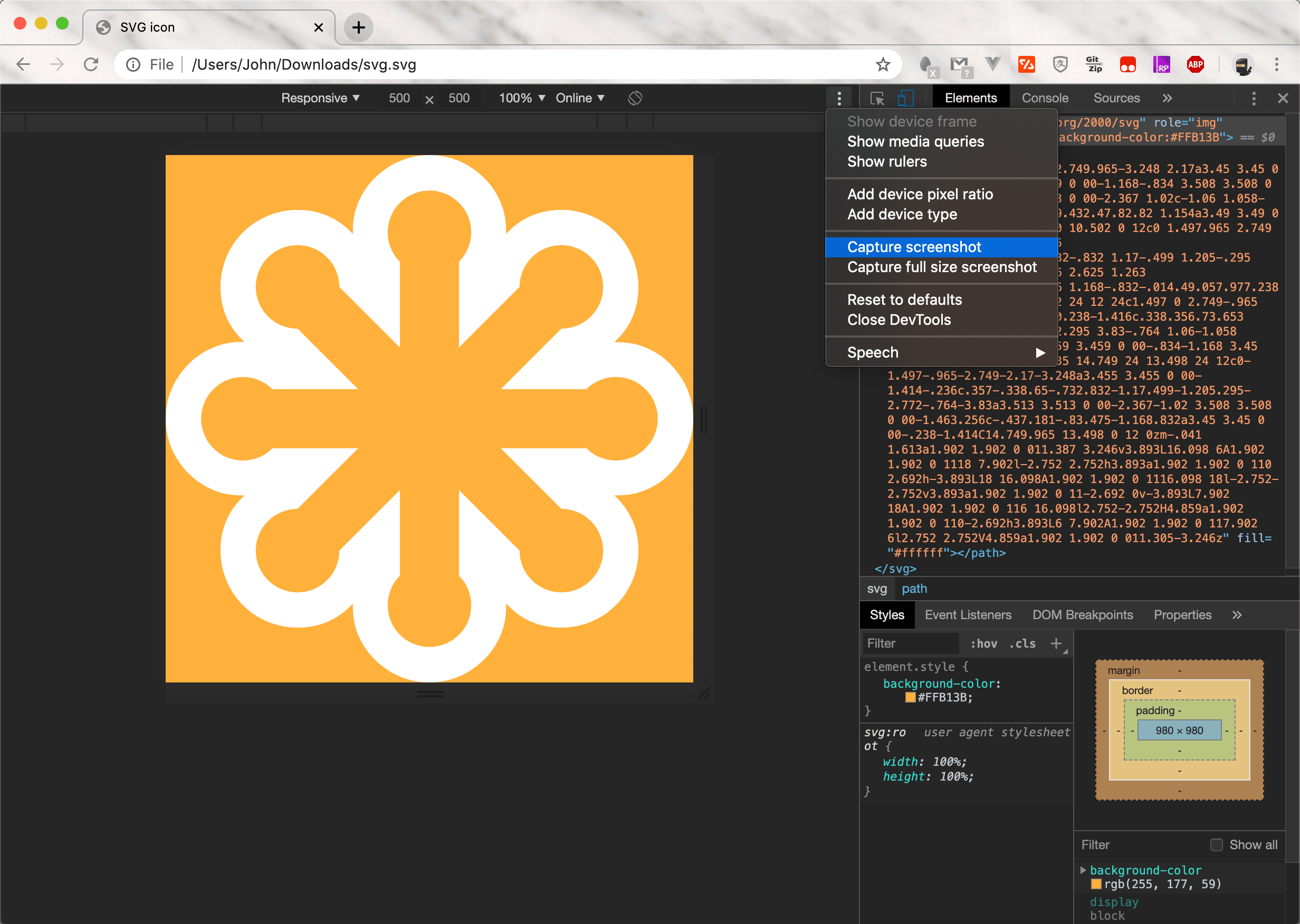Screen dimensions: 1300x924
Task: Click the add new style rule plus
Action: (x=1056, y=643)
